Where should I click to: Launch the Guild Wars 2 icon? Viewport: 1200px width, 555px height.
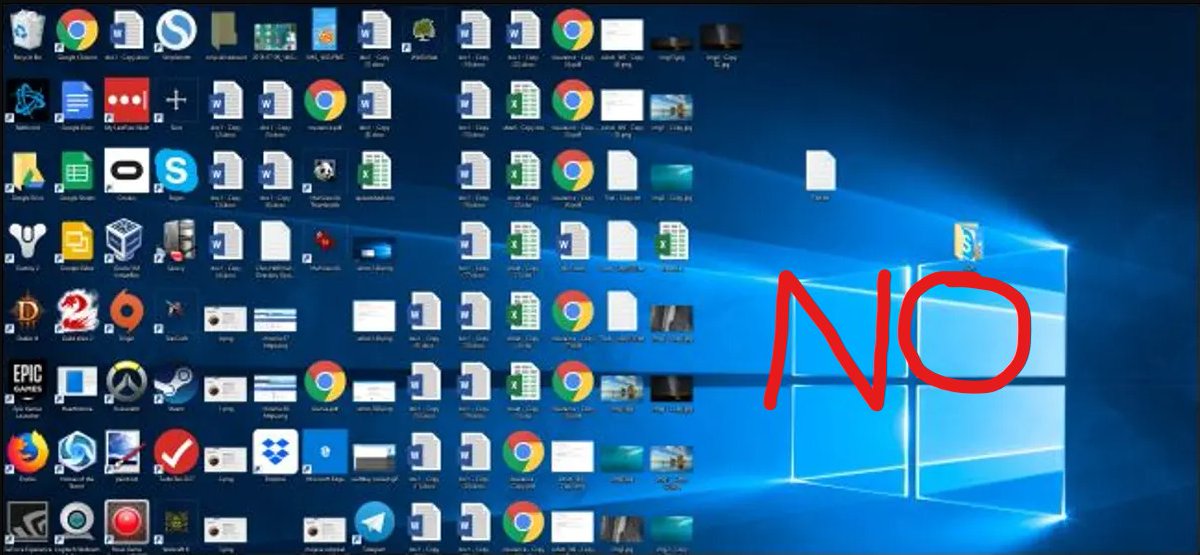point(76,312)
